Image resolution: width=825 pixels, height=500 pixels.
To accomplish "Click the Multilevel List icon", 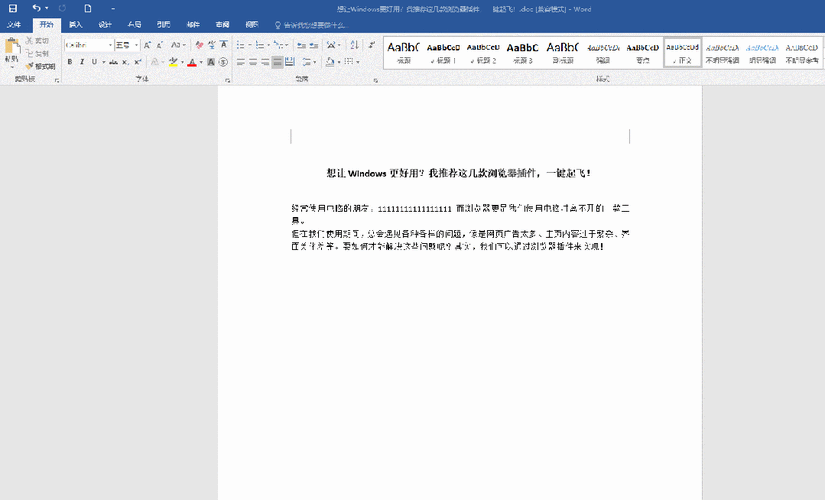I will (278, 45).
